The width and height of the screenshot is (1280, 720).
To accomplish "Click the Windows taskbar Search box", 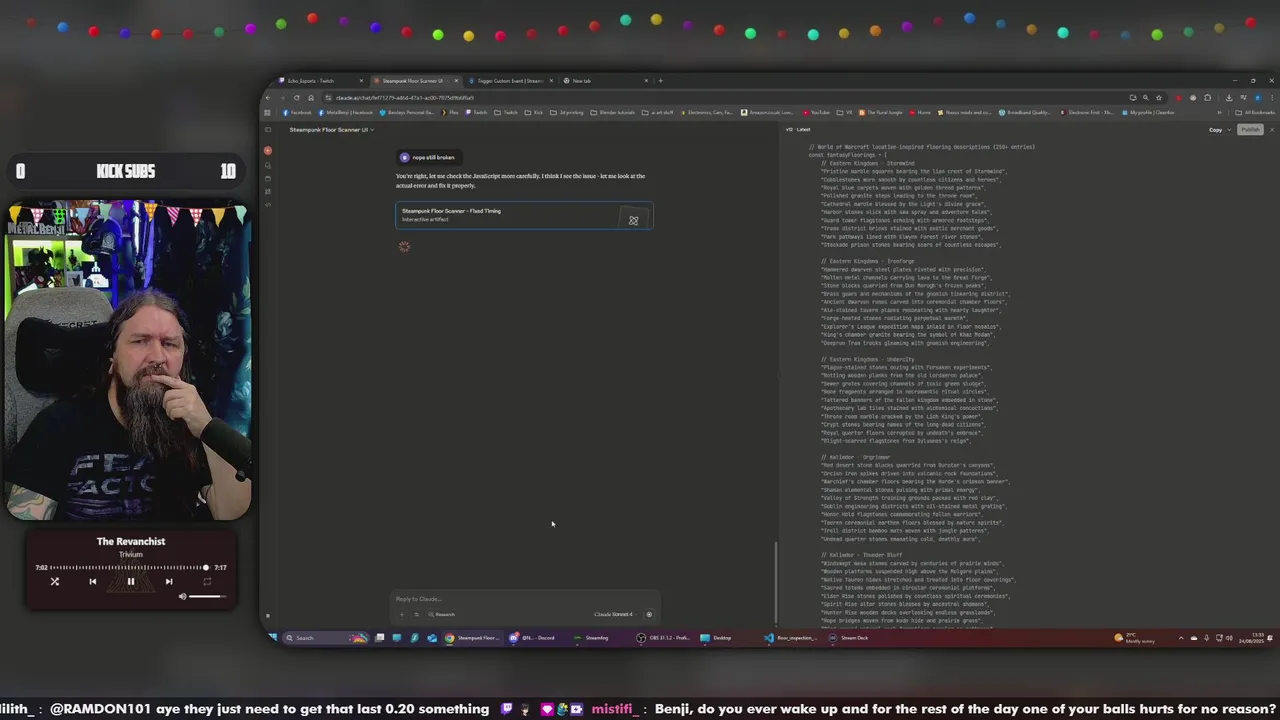I will click(325, 637).
